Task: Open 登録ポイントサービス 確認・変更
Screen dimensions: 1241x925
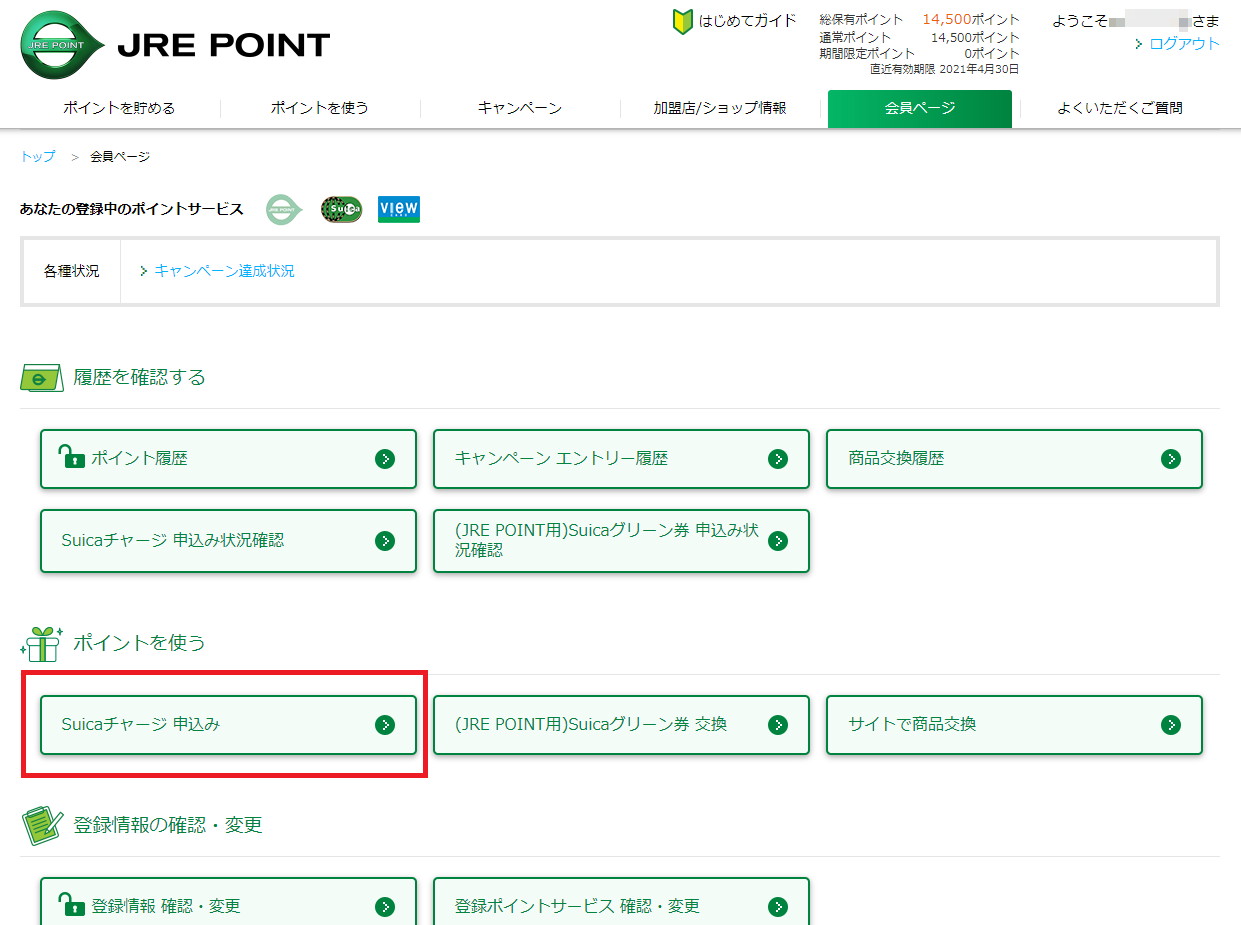Action: click(621, 902)
